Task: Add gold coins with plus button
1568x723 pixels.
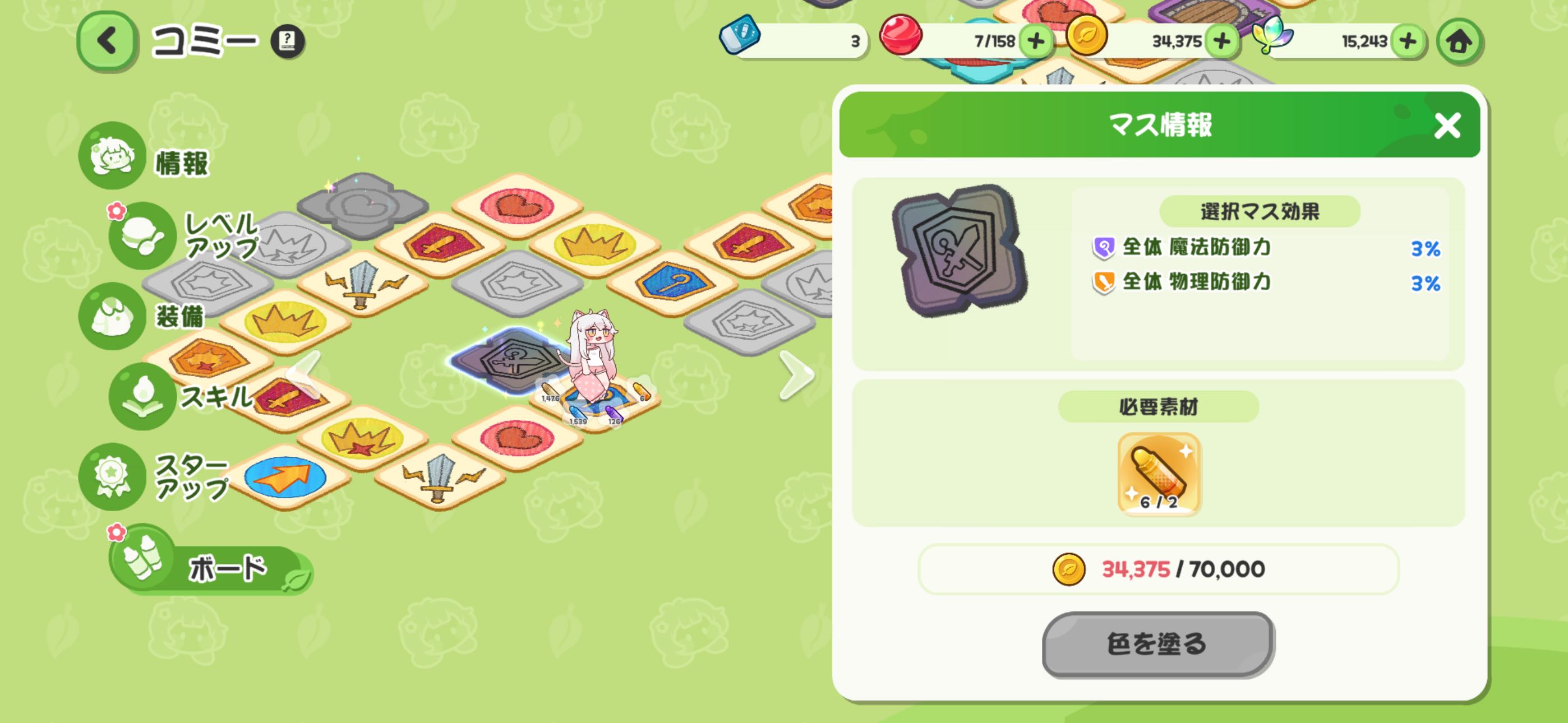Action: [1221, 41]
